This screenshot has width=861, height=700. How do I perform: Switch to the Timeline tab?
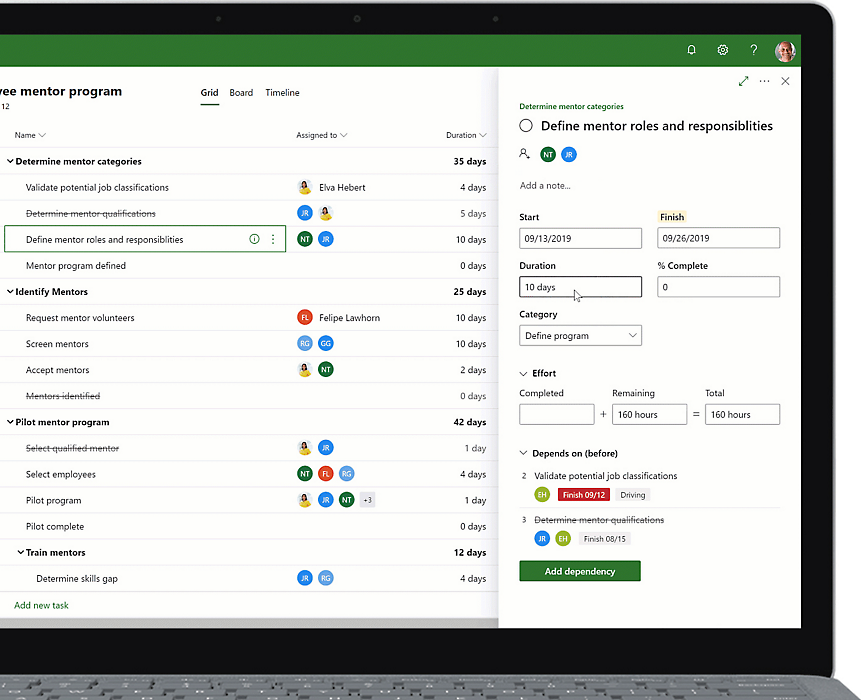click(x=282, y=93)
